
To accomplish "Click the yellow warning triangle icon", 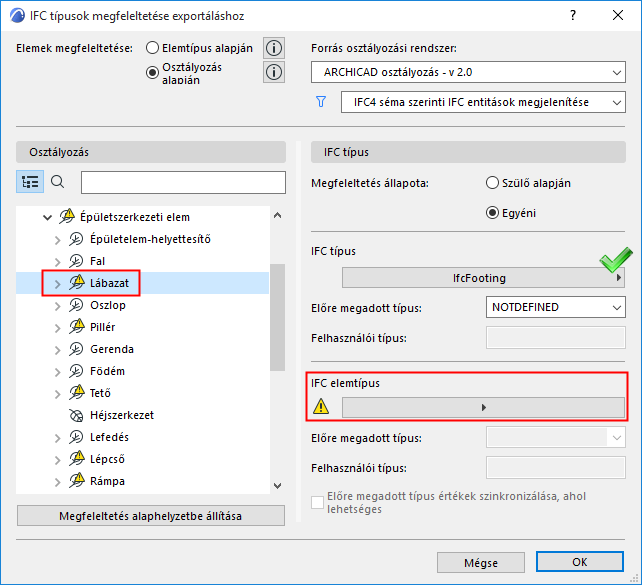I will [x=321, y=407].
